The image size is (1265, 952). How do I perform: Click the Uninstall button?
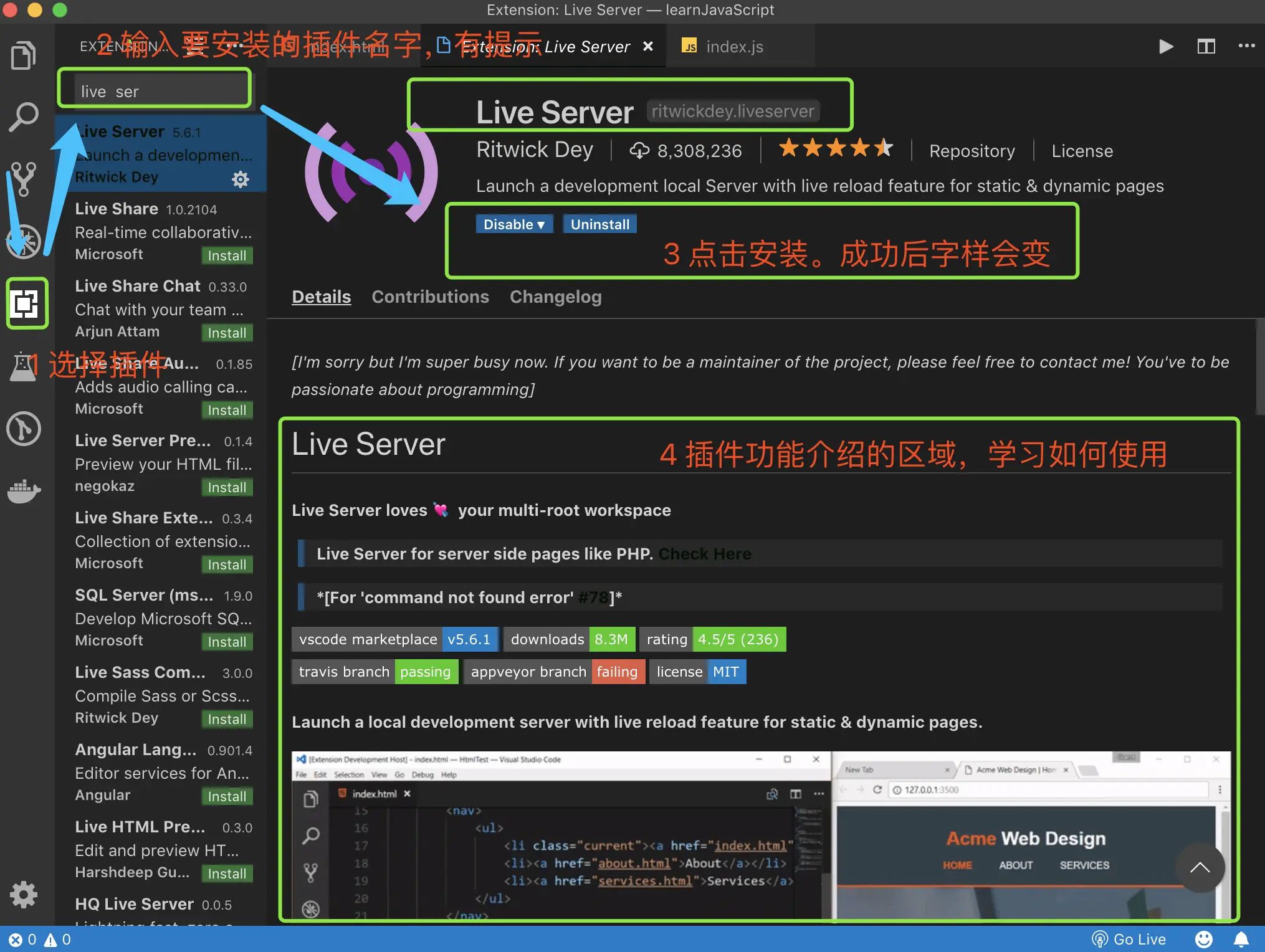[600, 224]
